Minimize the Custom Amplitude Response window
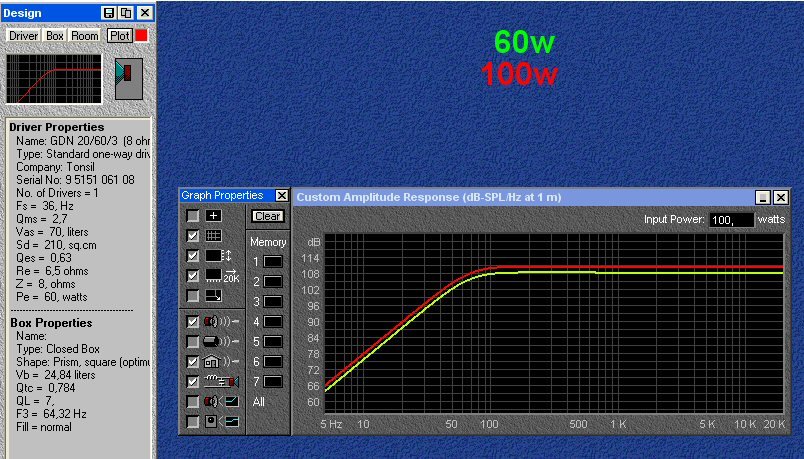The image size is (804, 459). click(762, 197)
